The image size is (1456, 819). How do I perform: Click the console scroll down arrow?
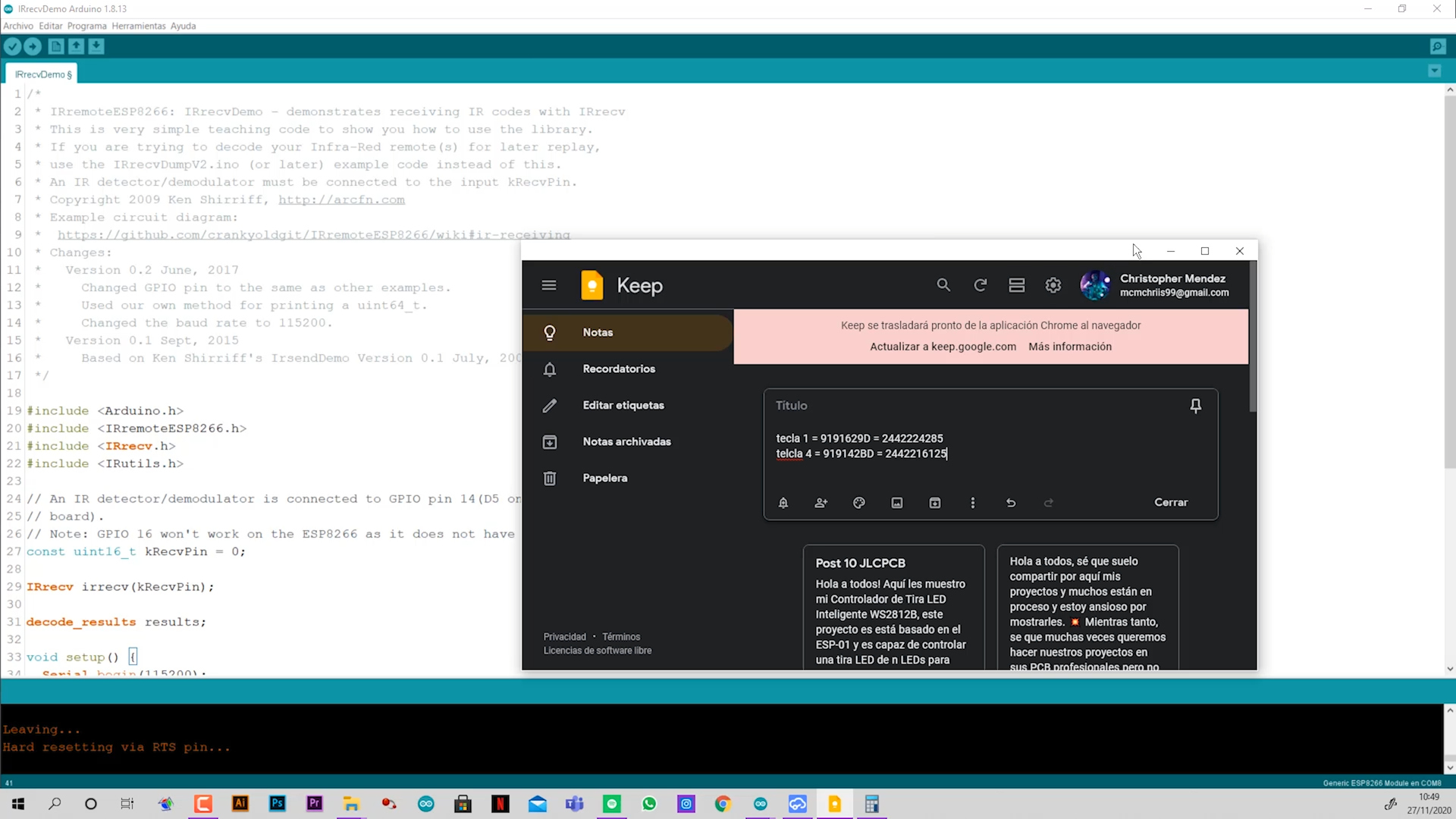[1449, 767]
